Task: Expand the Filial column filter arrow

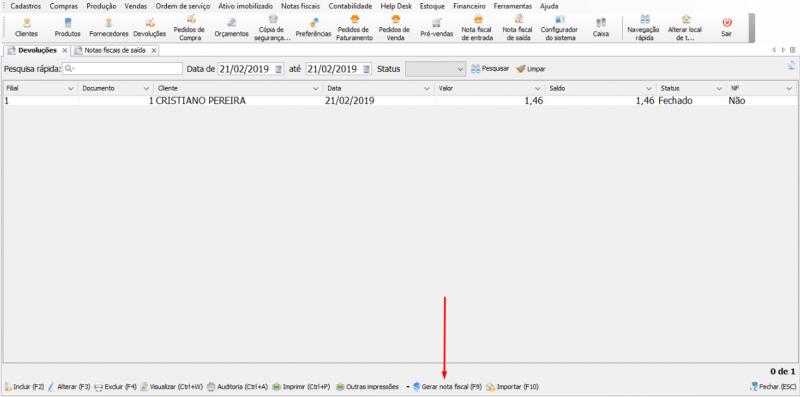Action: pyautogui.click(x=70, y=89)
